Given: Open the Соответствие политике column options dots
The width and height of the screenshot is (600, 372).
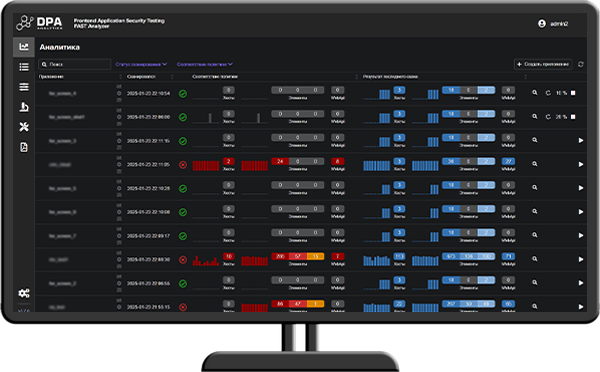Looking at the screenshot, I should (x=357, y=77).
